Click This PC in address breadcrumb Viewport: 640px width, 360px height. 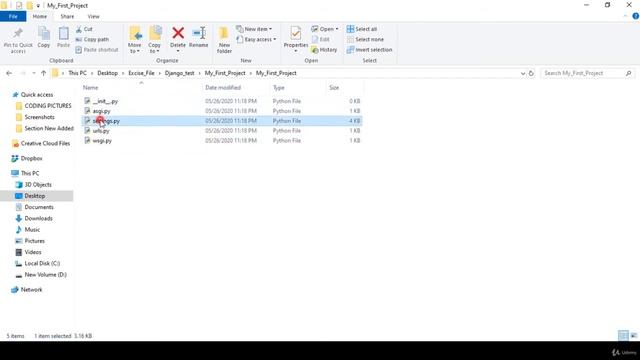point(77,73)
